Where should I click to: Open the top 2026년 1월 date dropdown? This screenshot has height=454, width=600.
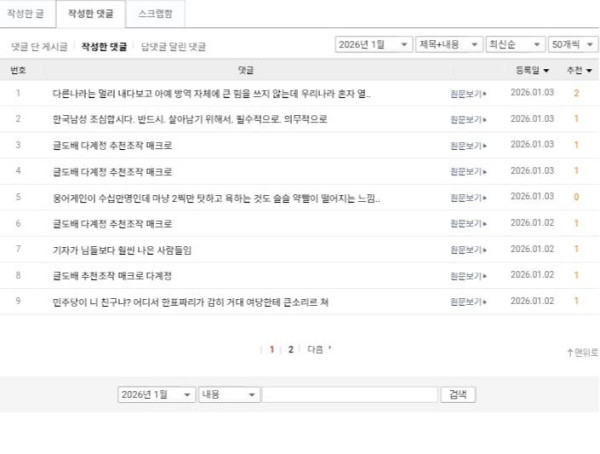pyautogui.click(x=373, y=45)
